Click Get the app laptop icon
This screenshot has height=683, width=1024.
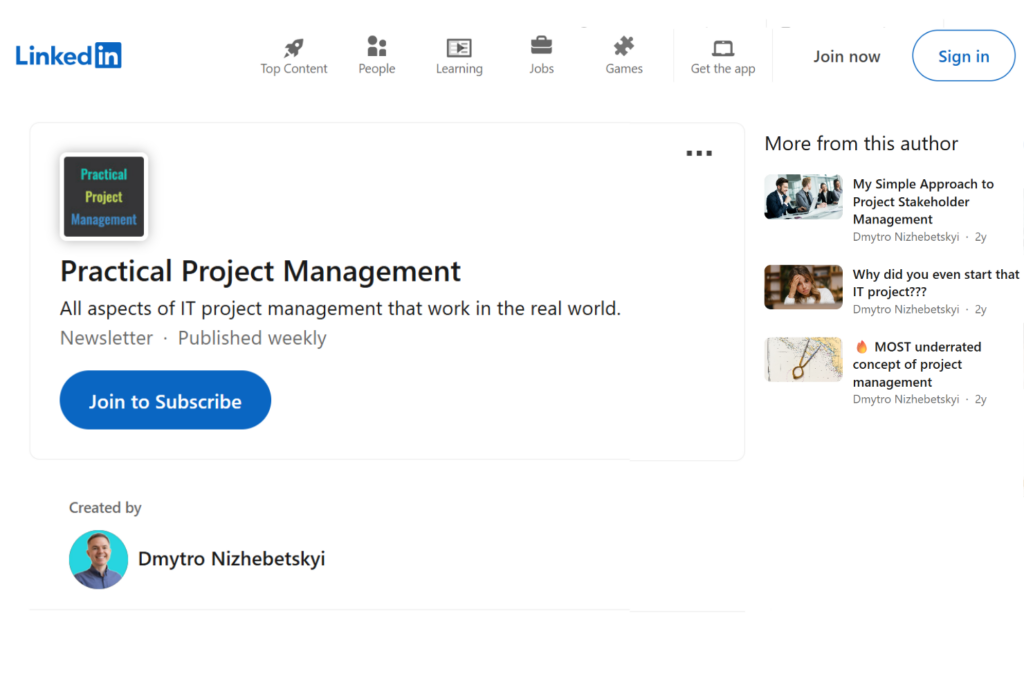[x=723, y=48]
